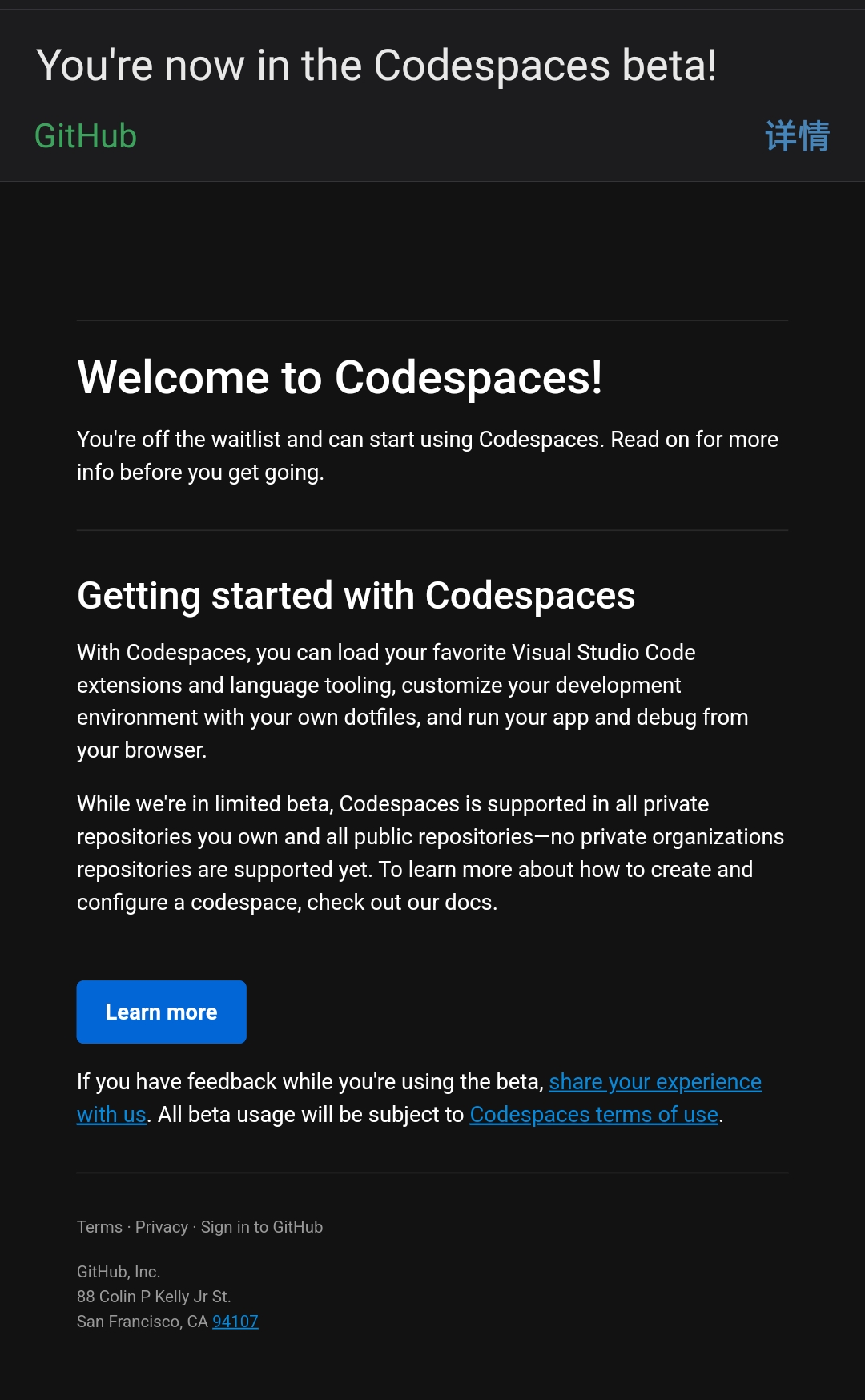Click the Welcome to Codespaces heading
Viewport: 865px width, 1400px height.
click(x=340, y=377)
